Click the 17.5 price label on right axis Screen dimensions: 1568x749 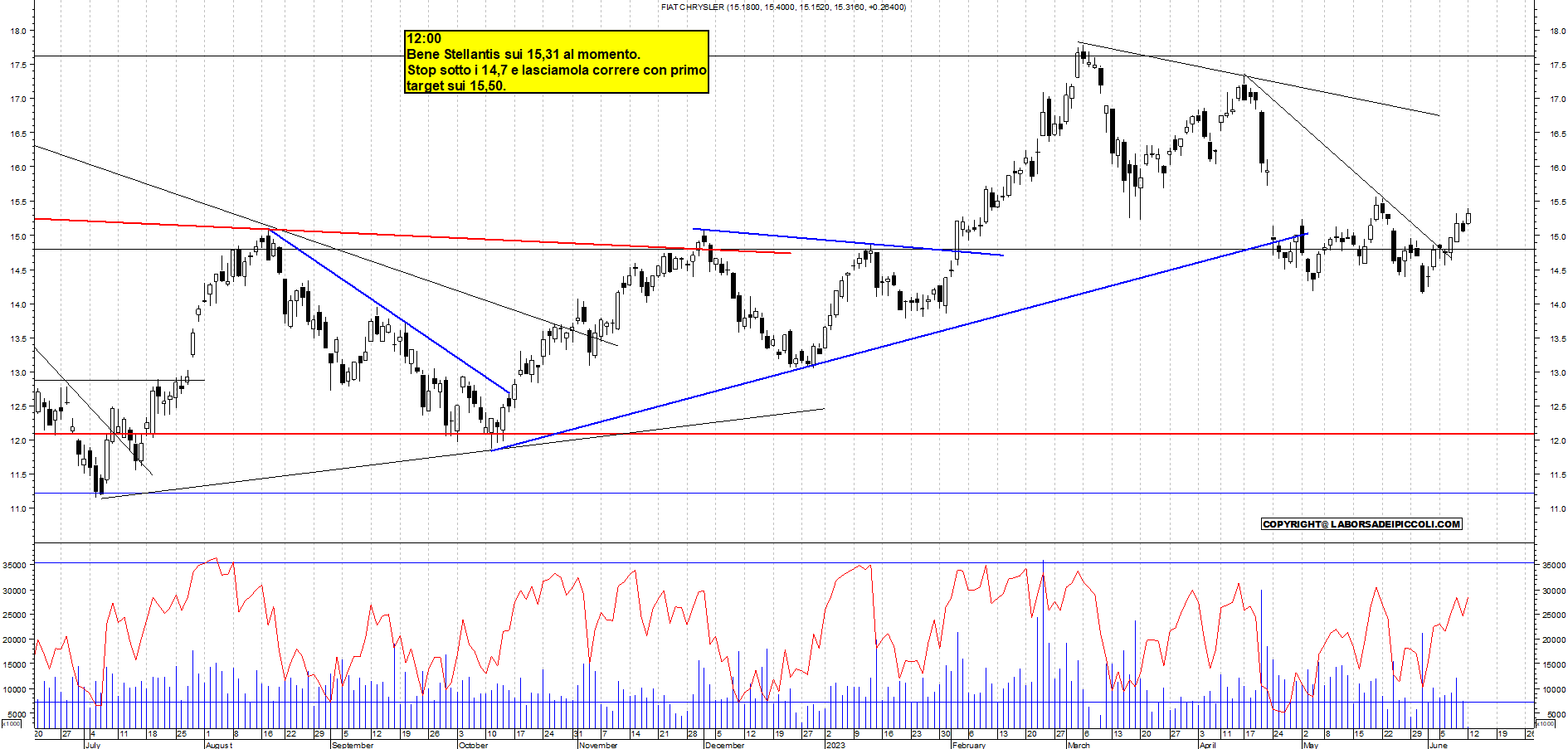1557,65
